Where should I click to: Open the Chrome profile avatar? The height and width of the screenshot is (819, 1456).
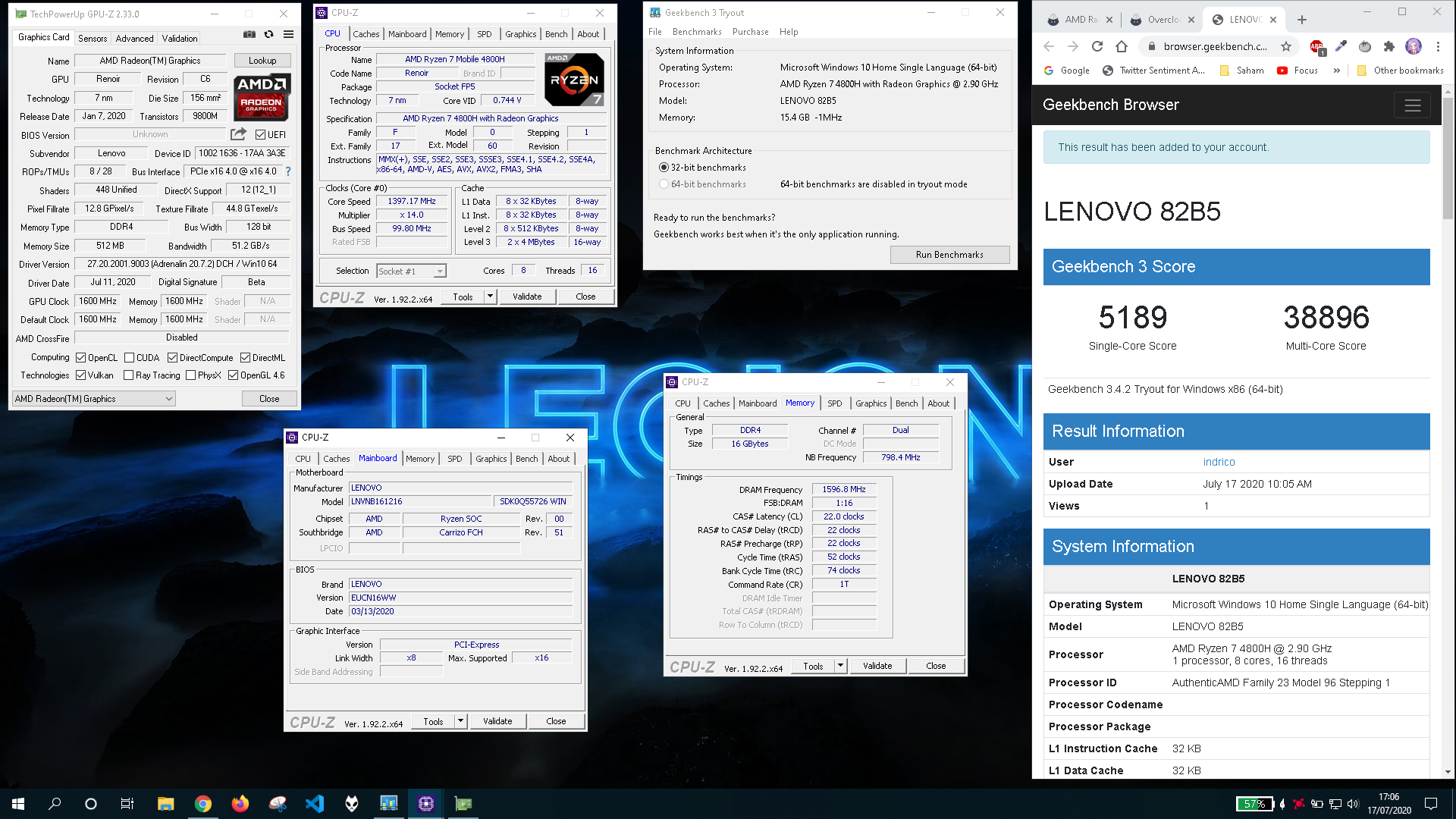(1414, 46)
